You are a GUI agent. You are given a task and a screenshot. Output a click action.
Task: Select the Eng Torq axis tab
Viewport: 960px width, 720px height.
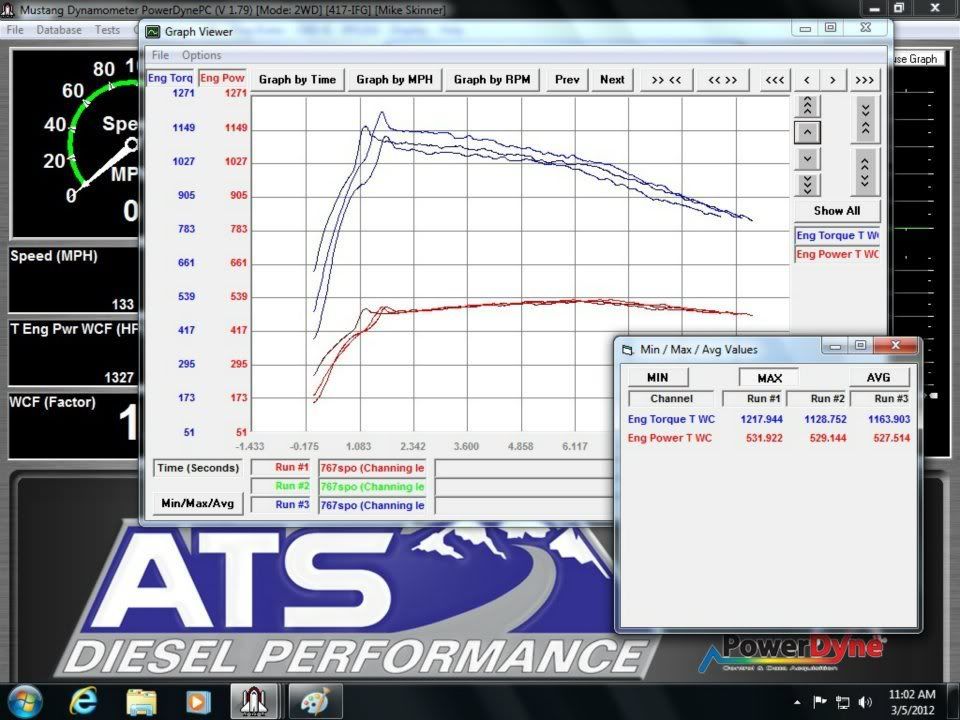click(x=170, y=78)
